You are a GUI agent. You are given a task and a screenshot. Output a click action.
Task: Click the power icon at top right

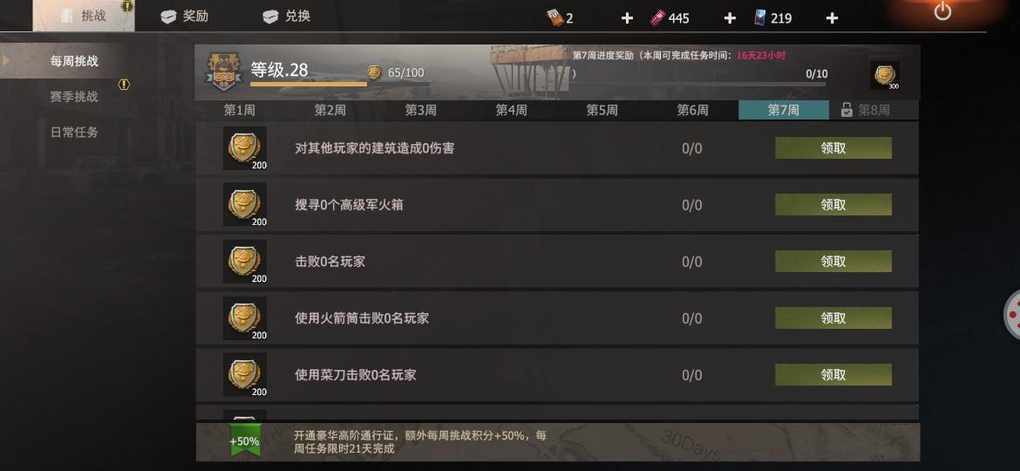pyautogui.click(x=943, y=11)
